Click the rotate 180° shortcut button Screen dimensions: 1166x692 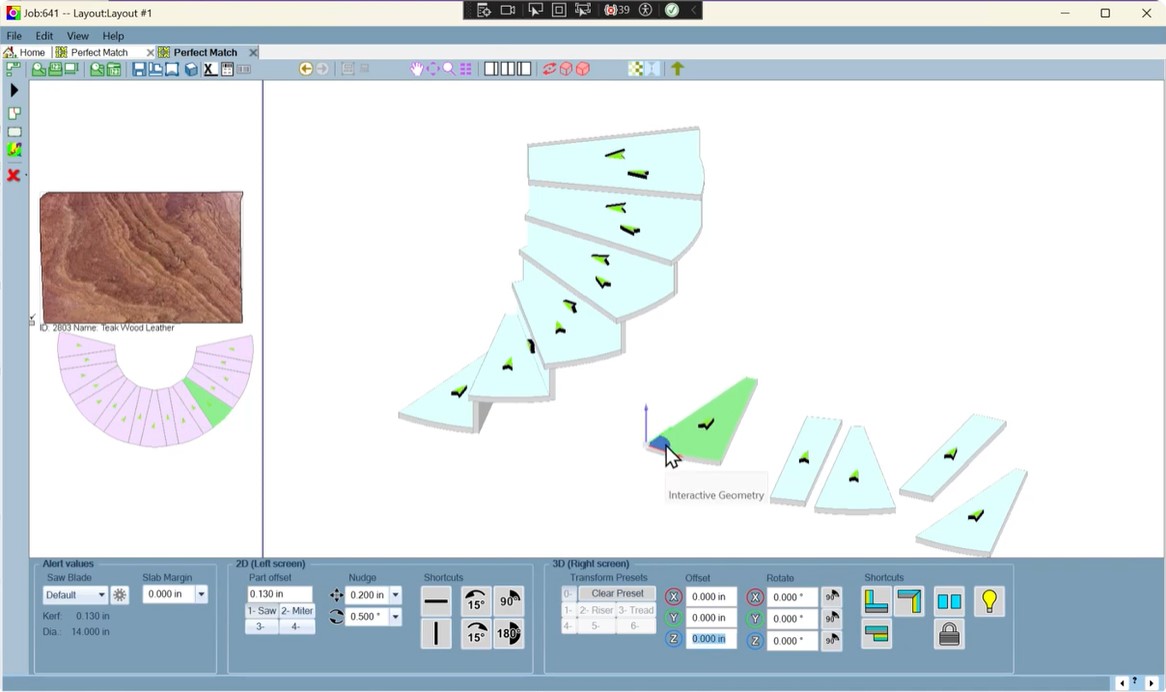(509, 633)
